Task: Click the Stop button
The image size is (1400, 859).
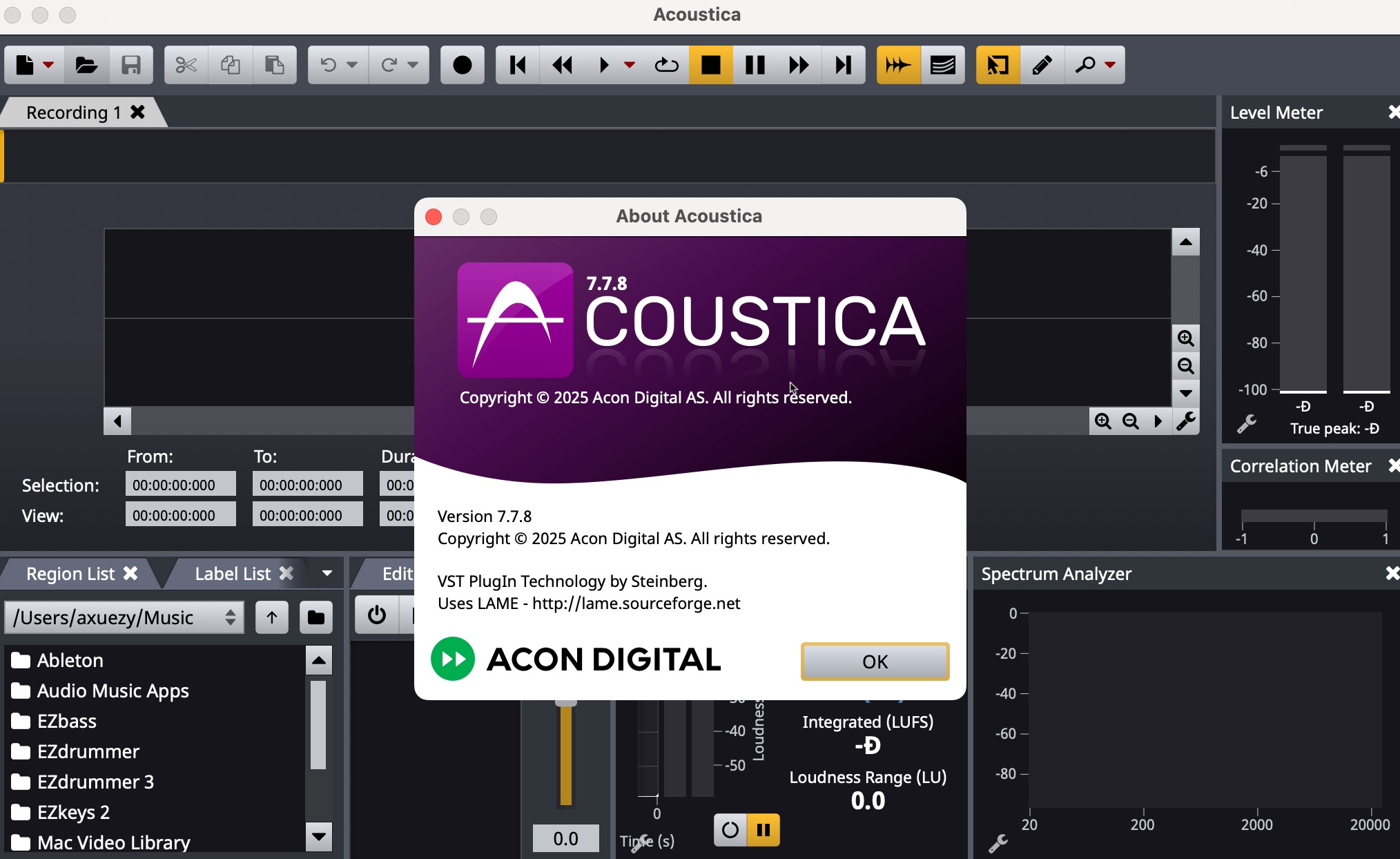Action: 711,65
